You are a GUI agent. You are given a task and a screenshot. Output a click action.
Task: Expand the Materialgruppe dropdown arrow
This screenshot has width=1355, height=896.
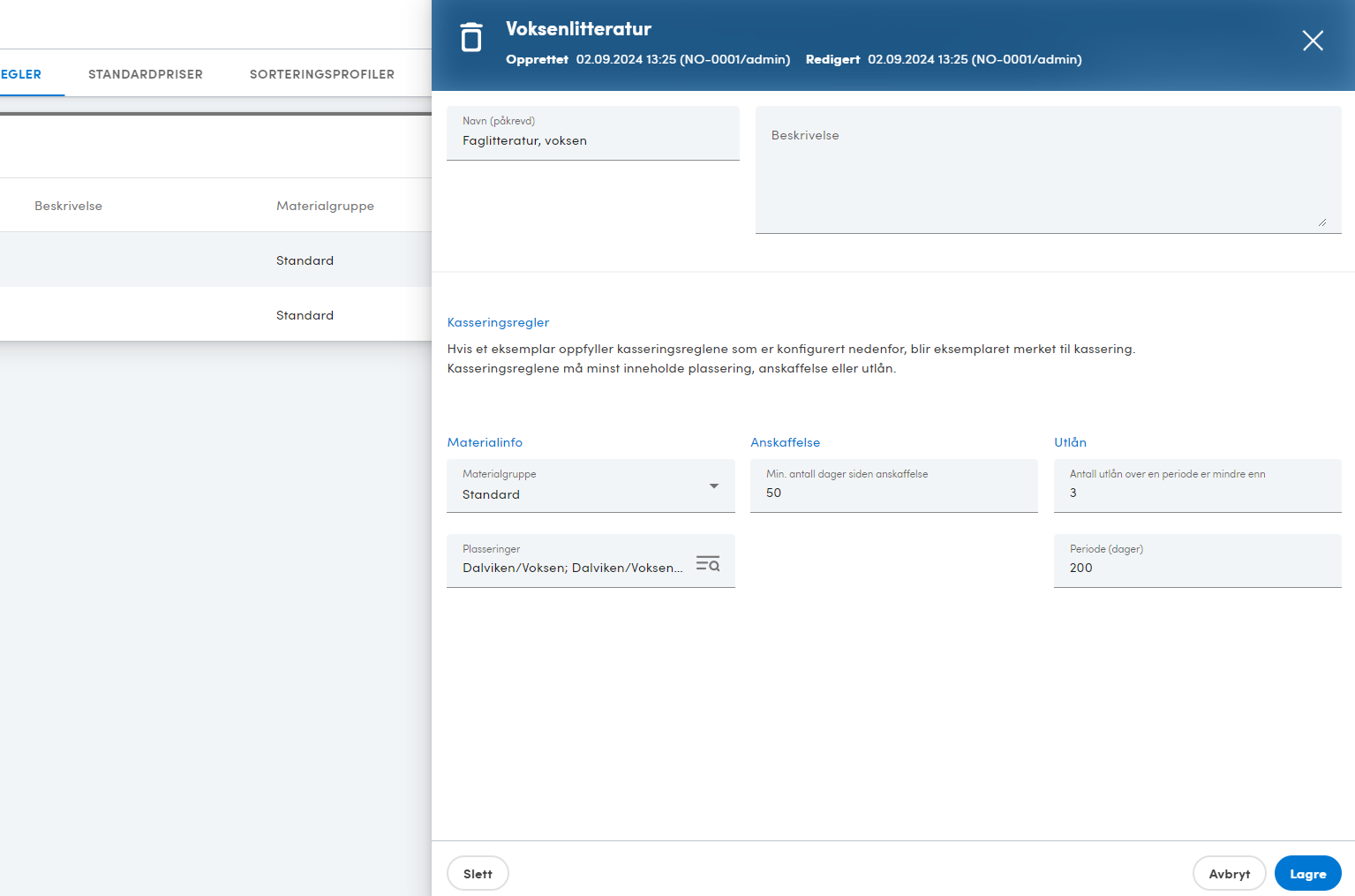pos(714,486)
